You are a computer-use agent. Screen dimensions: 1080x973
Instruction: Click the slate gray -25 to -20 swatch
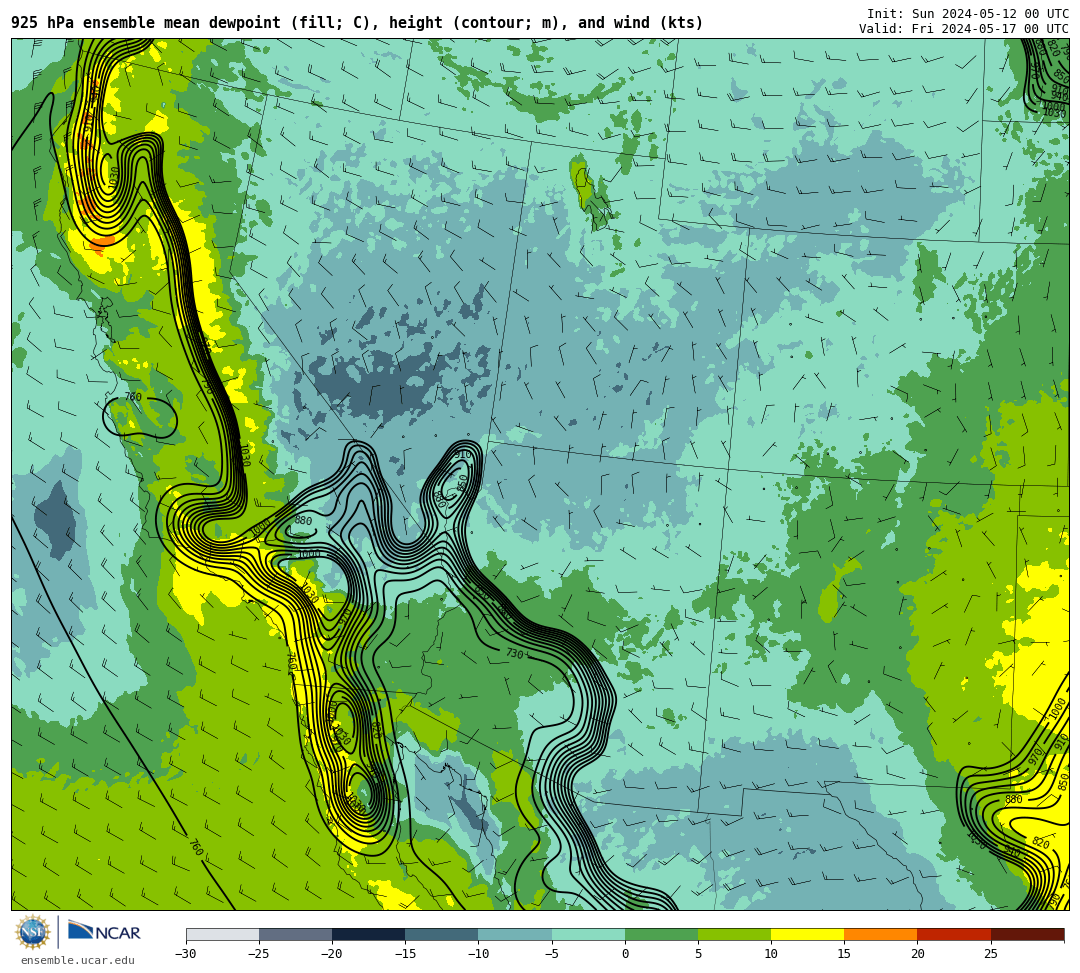[295, 934]
